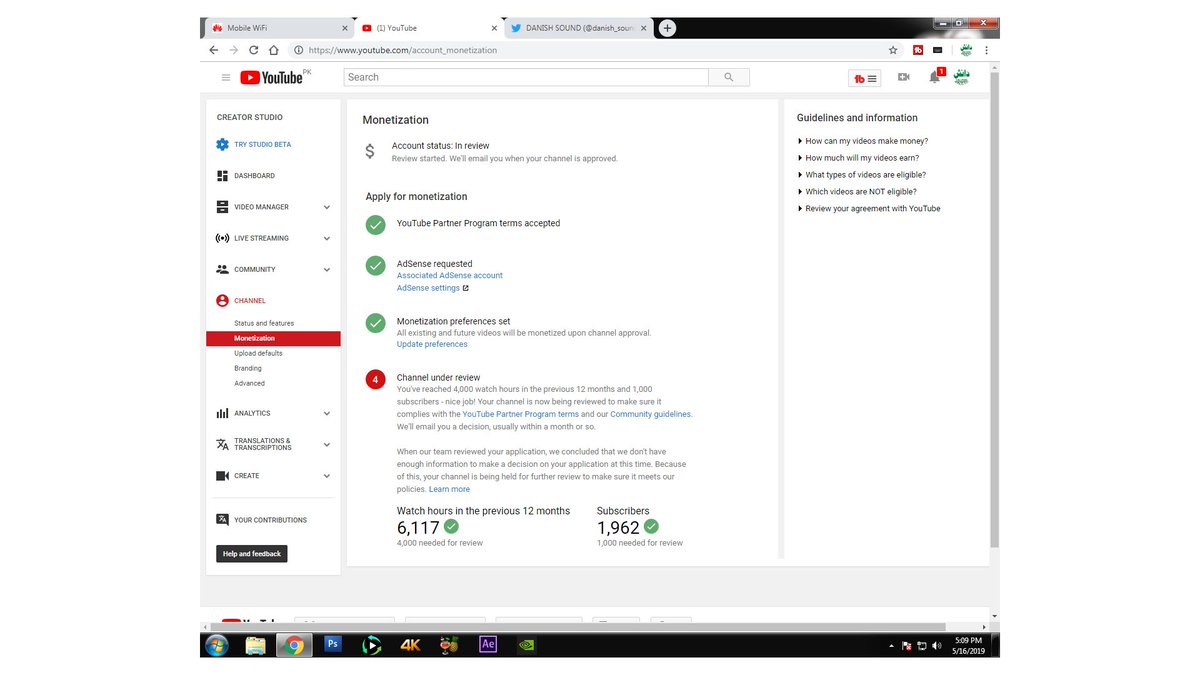1200x675 pixels.
Task: Click the site info icon in address bar
Action: (298, 50)
